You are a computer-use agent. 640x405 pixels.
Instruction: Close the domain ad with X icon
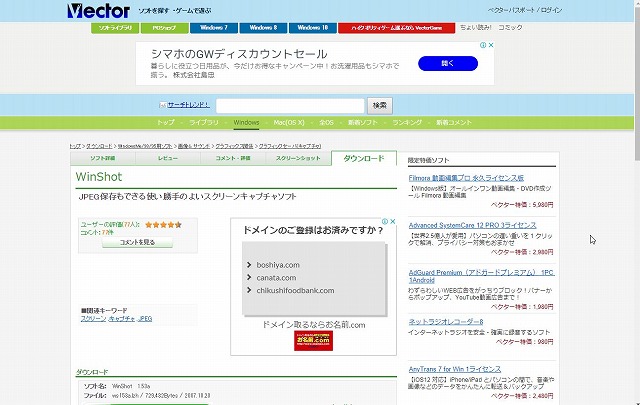tap(393, 221)
